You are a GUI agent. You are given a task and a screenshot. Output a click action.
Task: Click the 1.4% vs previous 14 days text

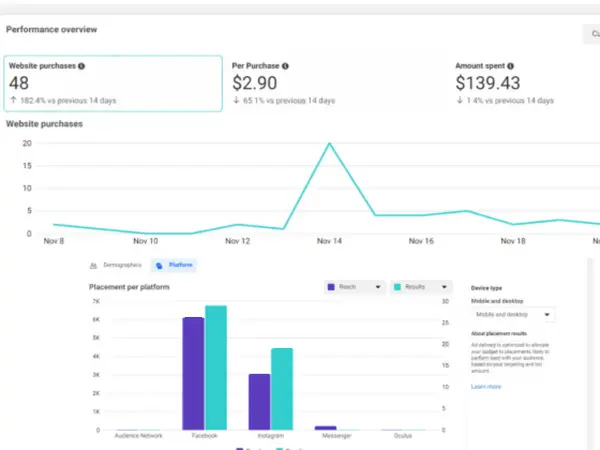(510, 101)
